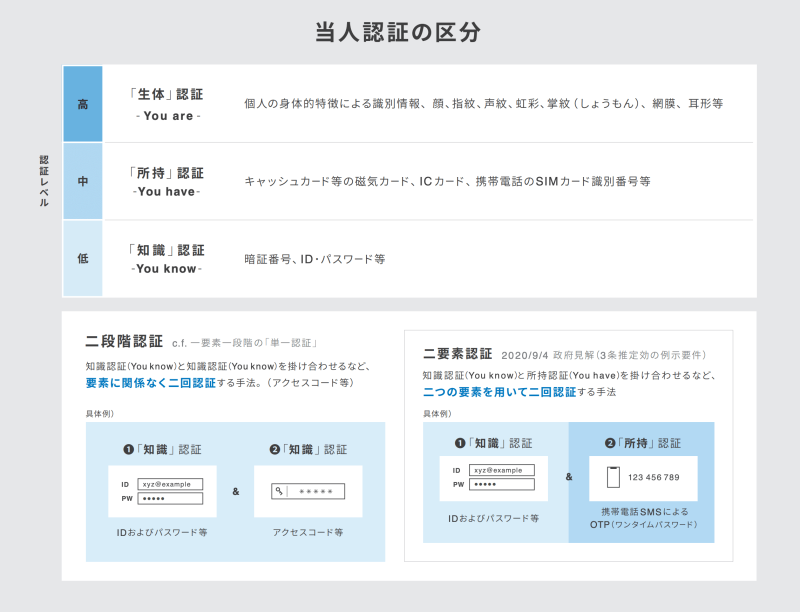Viewport: 800px width, 612px height.
Task: Click the 「所持」認証 You have row label
Action: click(x=167, y=181)
